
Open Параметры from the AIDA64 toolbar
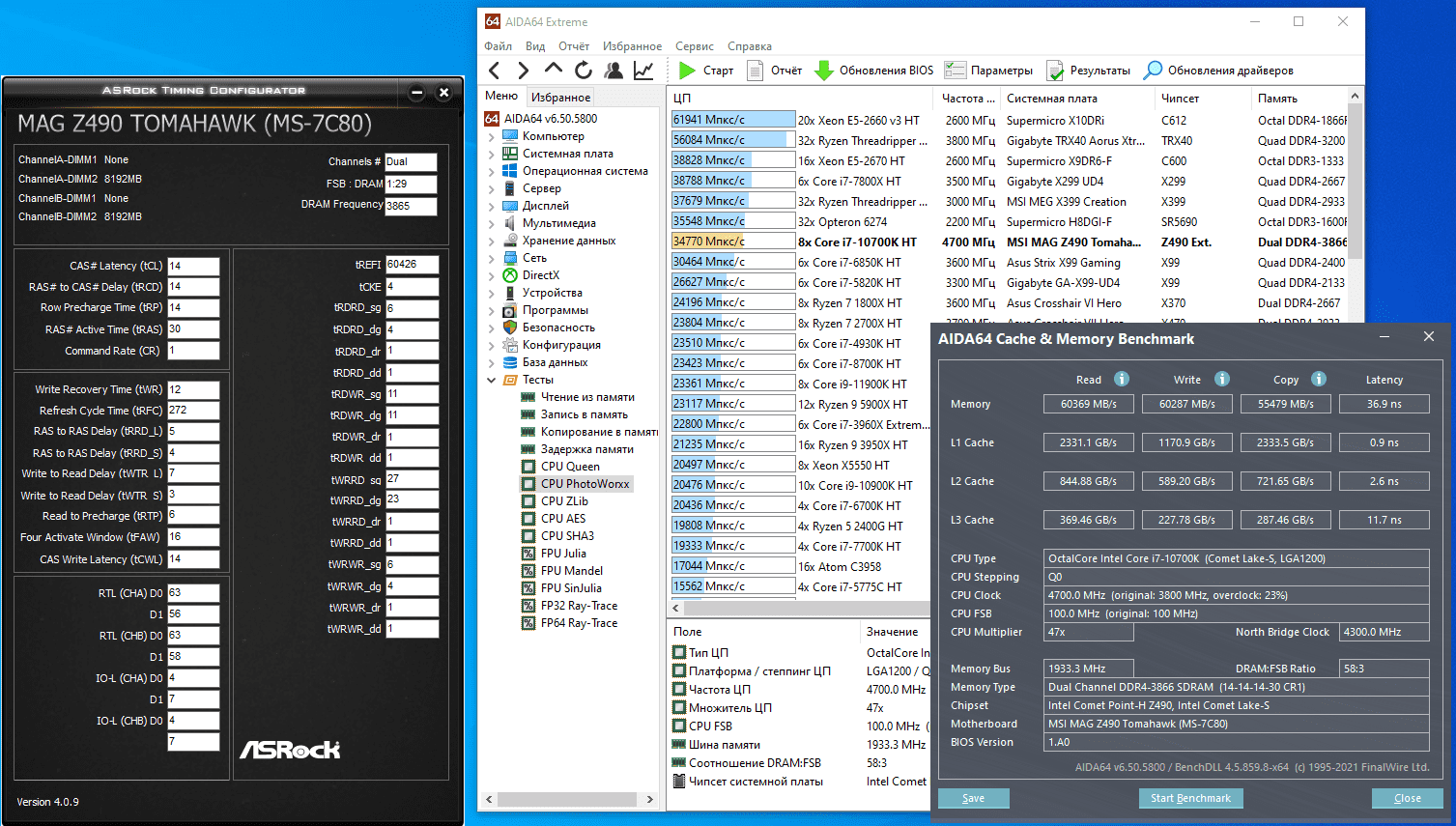pos(988,70)
